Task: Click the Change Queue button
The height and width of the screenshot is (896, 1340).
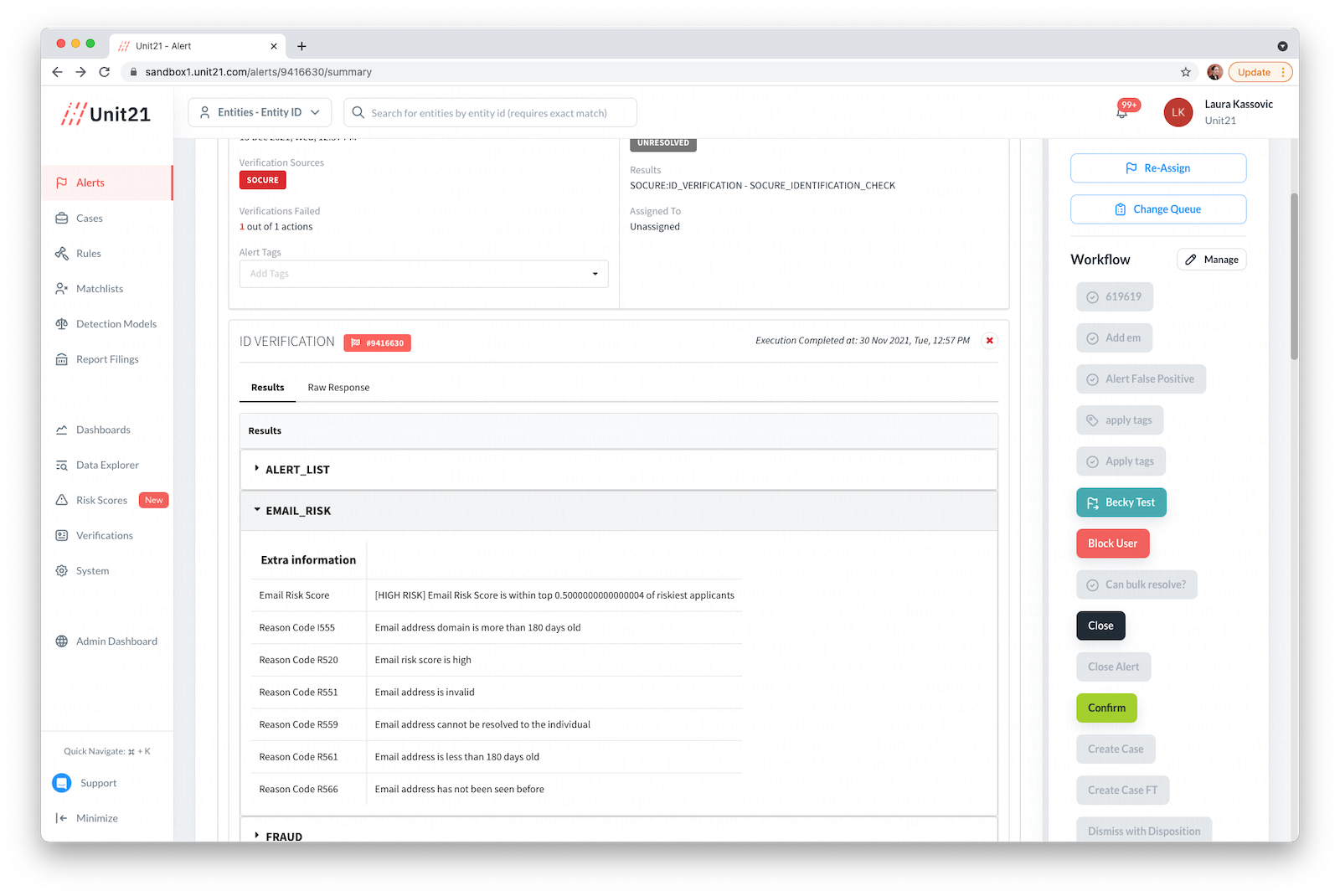Action: click(1158, 209)
